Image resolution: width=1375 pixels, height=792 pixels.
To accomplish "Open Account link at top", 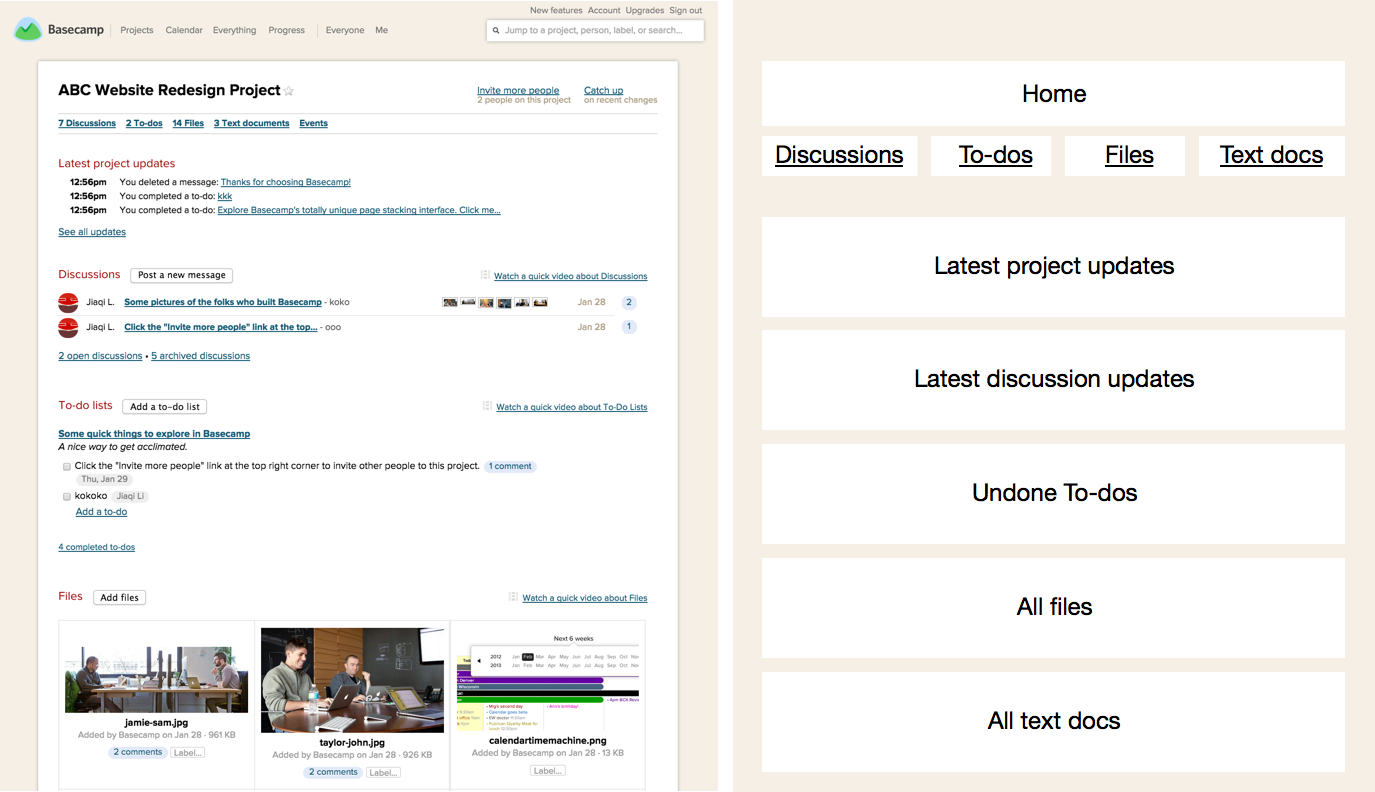I will 604,10.
